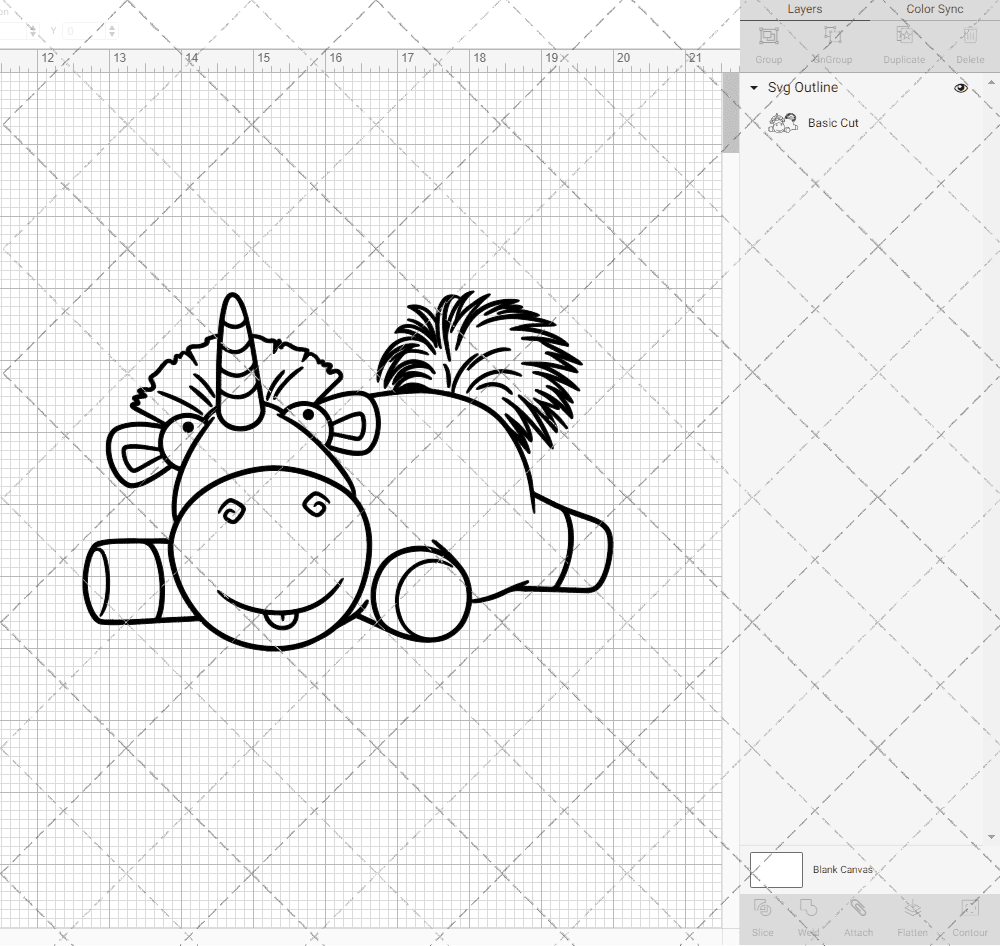Viewport: 1000px width, 946px height.
Task: Click the Blank Canvas label
Action: pyautogui.click(x=842, y=869)
